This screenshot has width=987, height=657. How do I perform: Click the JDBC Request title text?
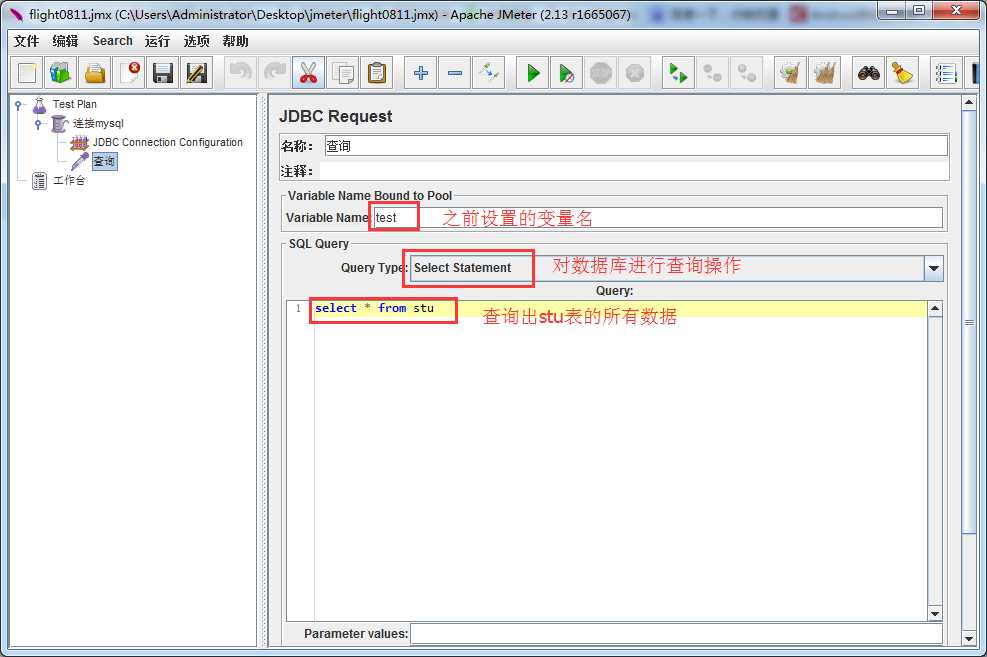336,116
